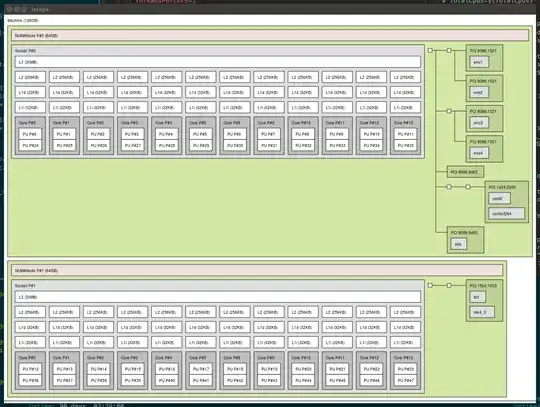
Task: Select the NUMANode P#1 (64GB) bar
Action: click(257, 270)
